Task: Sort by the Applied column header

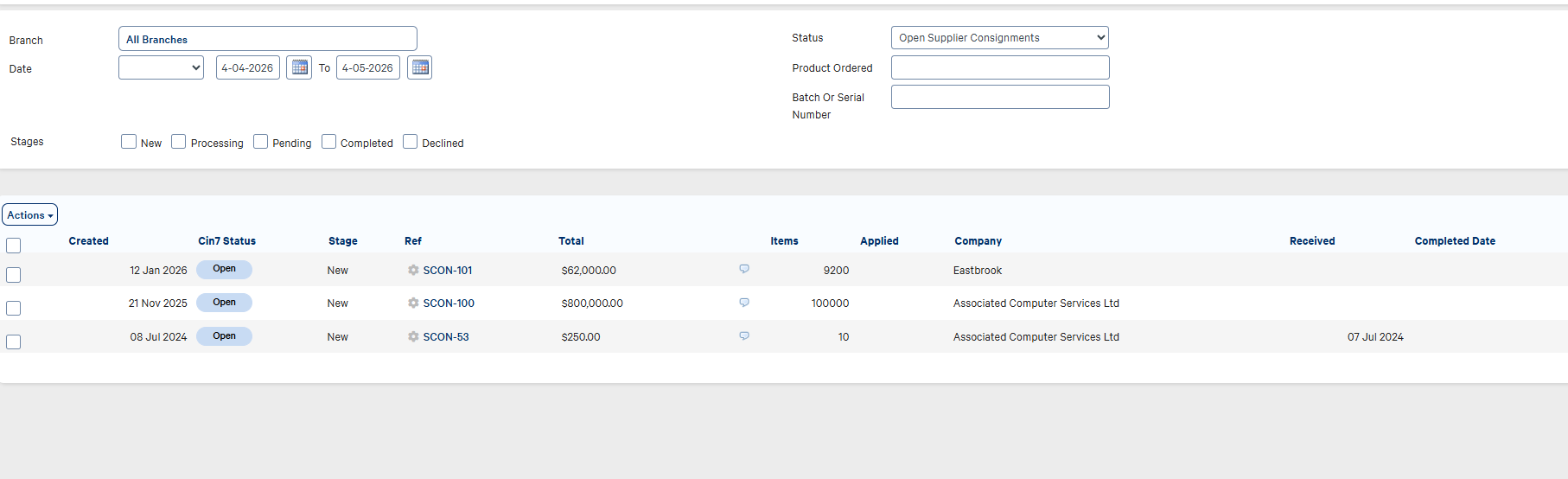Action: [880, 241]
